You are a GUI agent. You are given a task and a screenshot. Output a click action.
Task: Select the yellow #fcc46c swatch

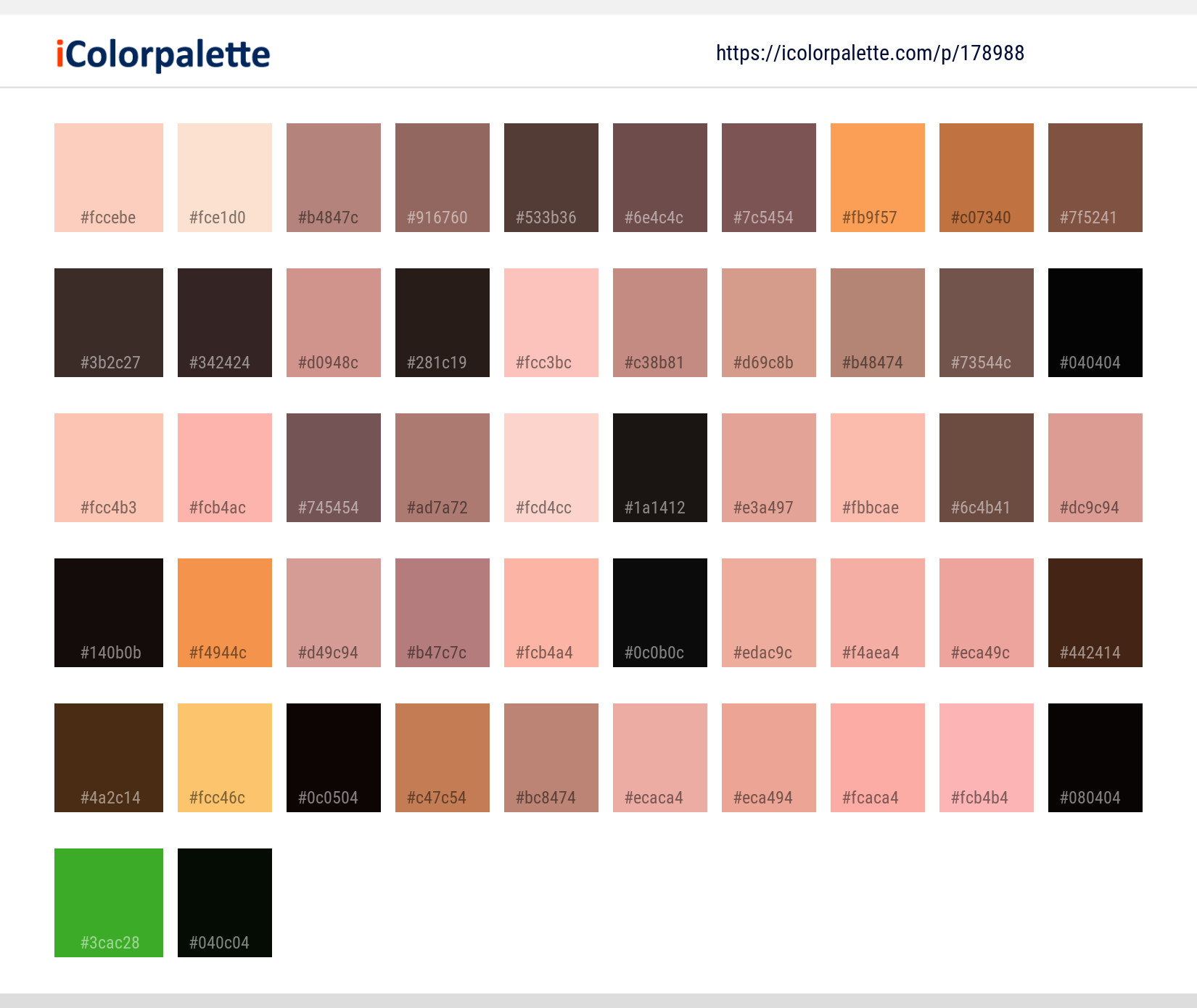[x=225, y=758]
